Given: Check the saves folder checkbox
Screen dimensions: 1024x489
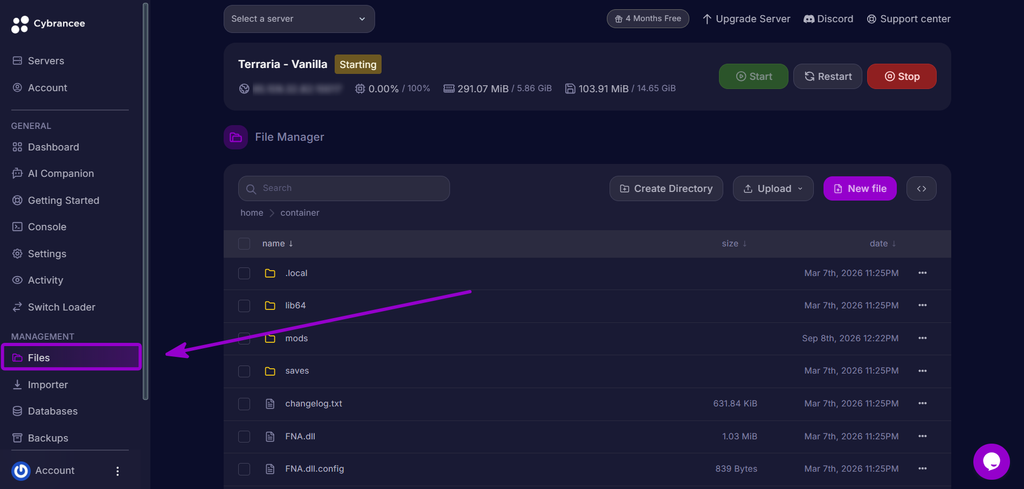Looking at the screenshot, I should point(244,371).
